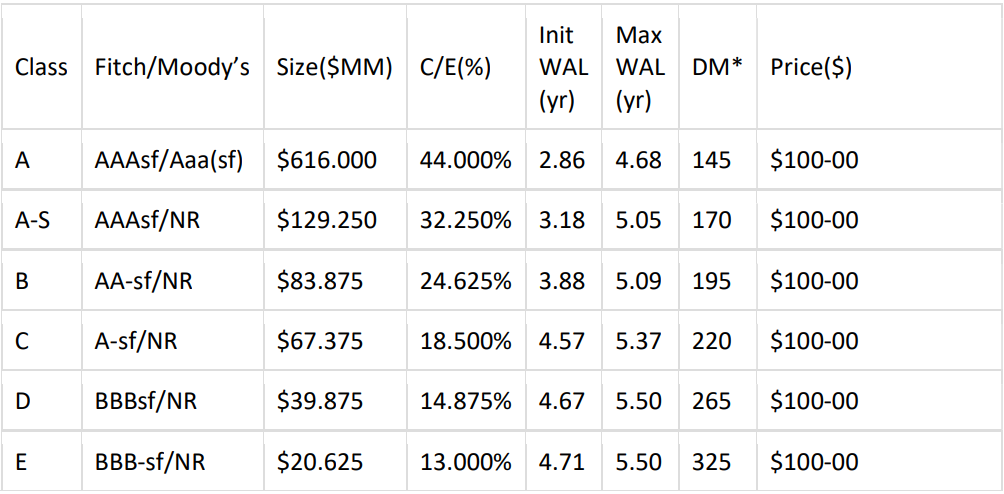
Task: Click the Class column header
Action: [42, 68]
